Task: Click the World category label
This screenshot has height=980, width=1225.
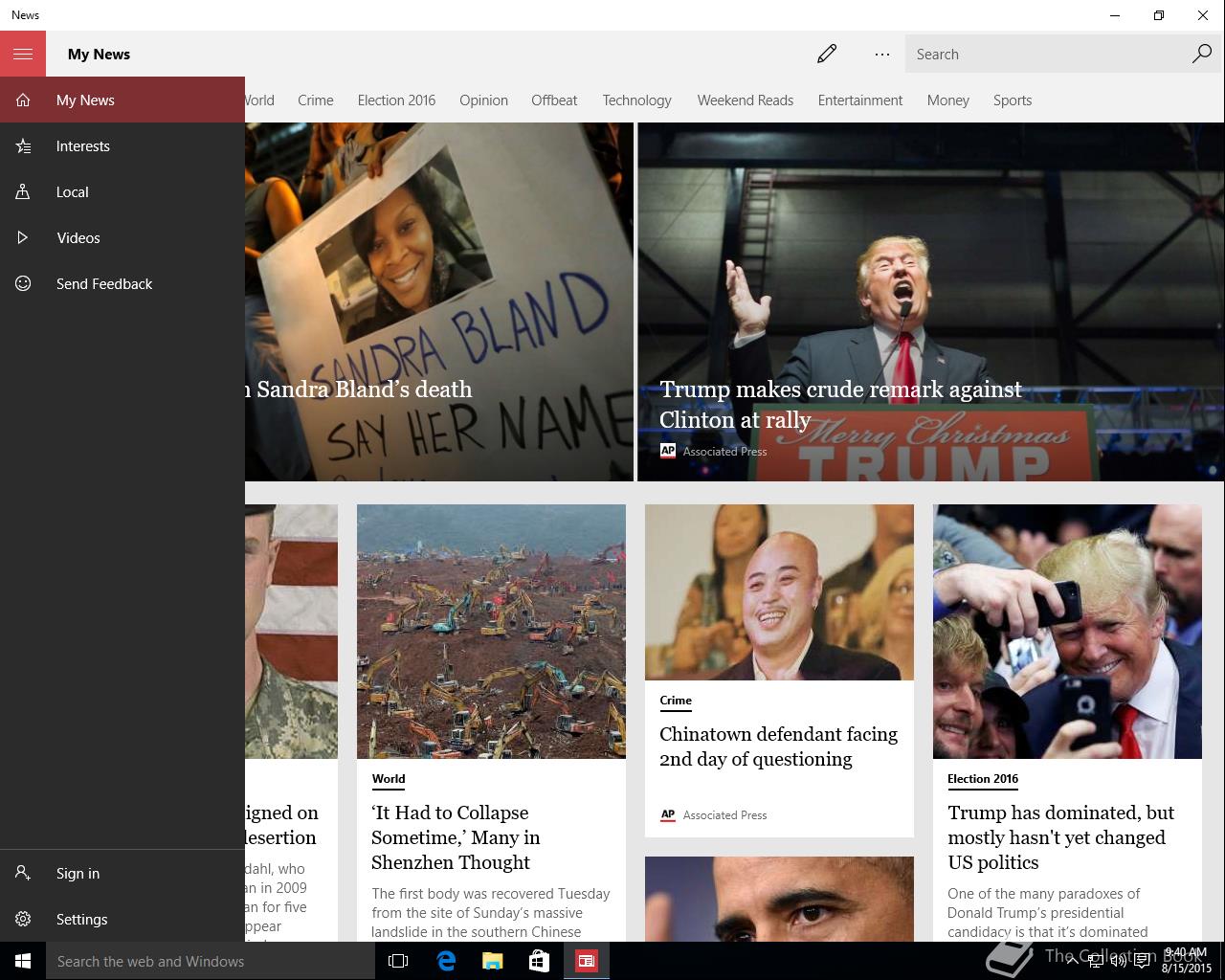Action: pyautogui.click(x=389, y=778)
